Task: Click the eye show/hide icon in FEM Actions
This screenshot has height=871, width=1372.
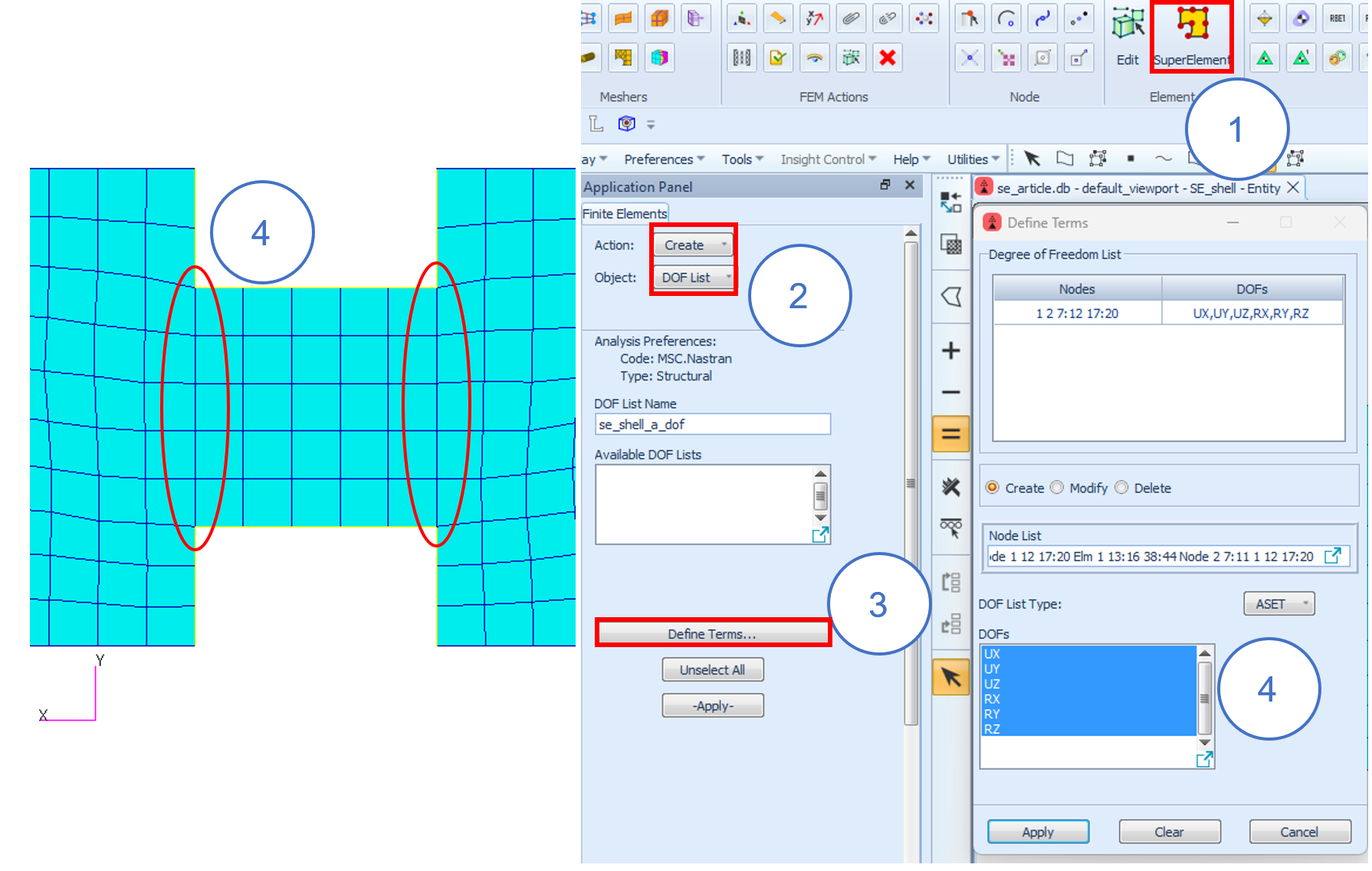Action: [x=815, y=58]
